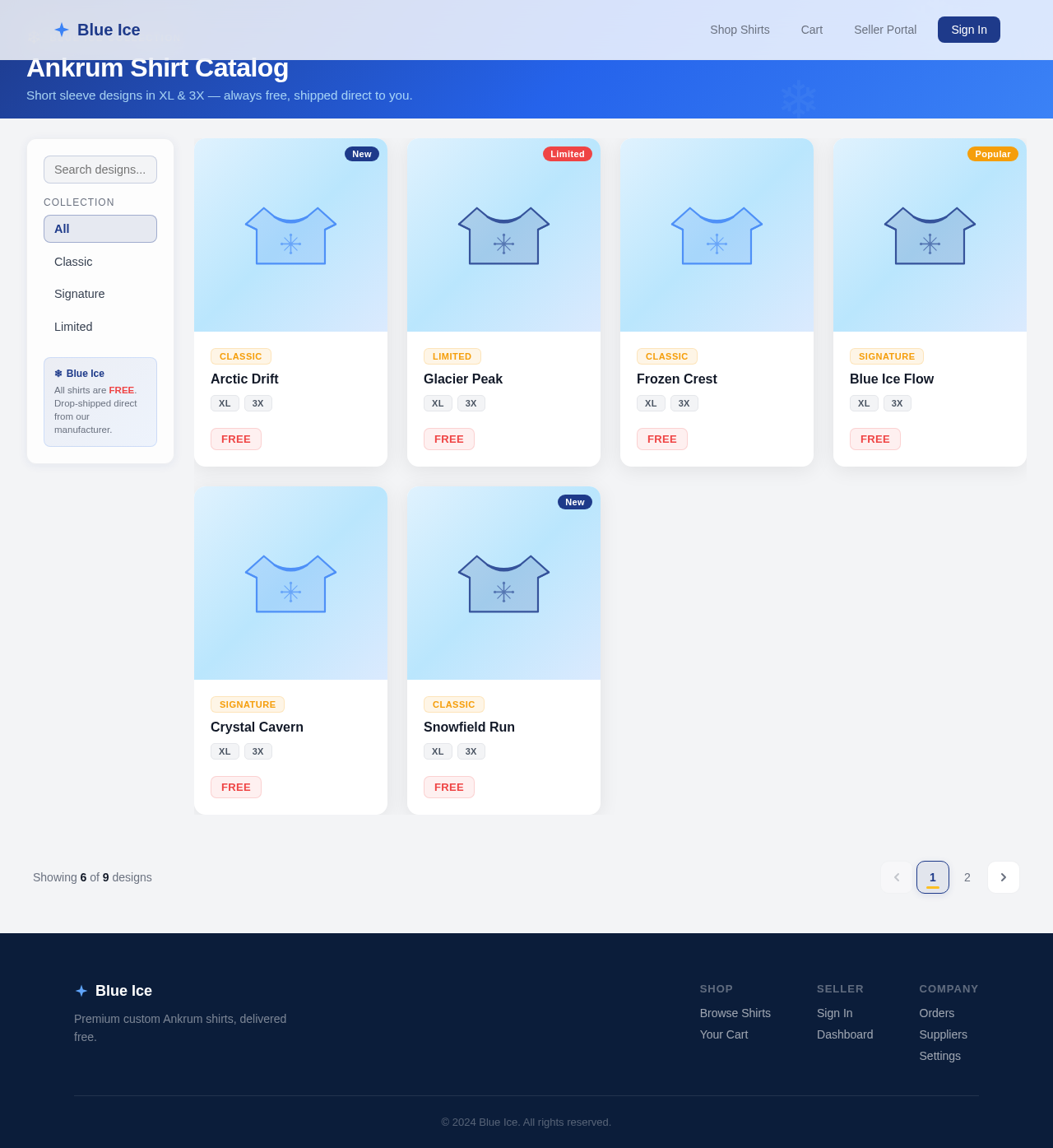Image resolution: width=1053 pixels, height=1148 pixels.
Task: Click page 1 pagination button
Action: [x=933, y=877]
